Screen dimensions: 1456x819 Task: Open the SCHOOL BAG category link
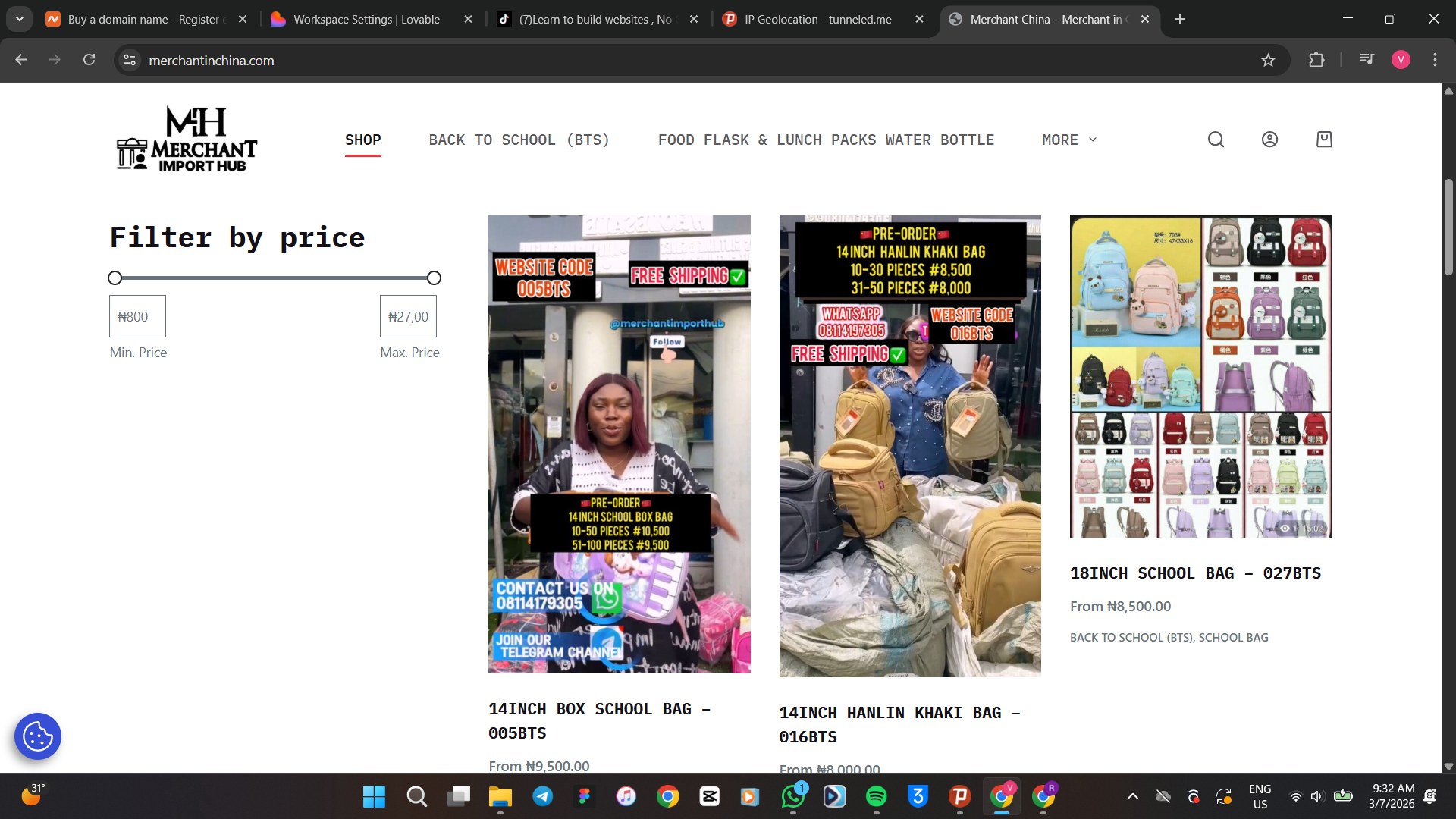pyautogui.click(x=1233, y=638)
